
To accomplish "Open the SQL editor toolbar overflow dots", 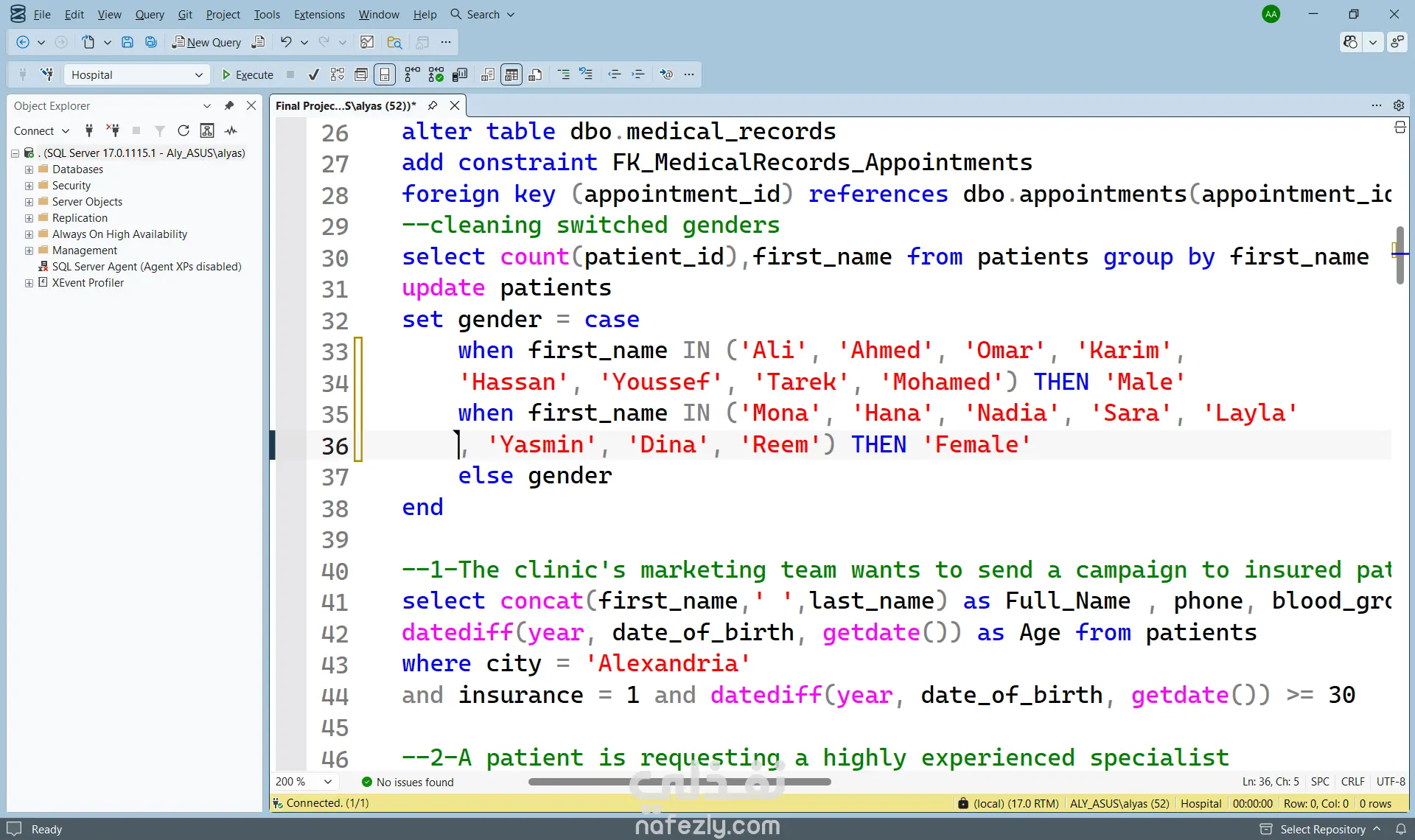I will click(689, 74).
